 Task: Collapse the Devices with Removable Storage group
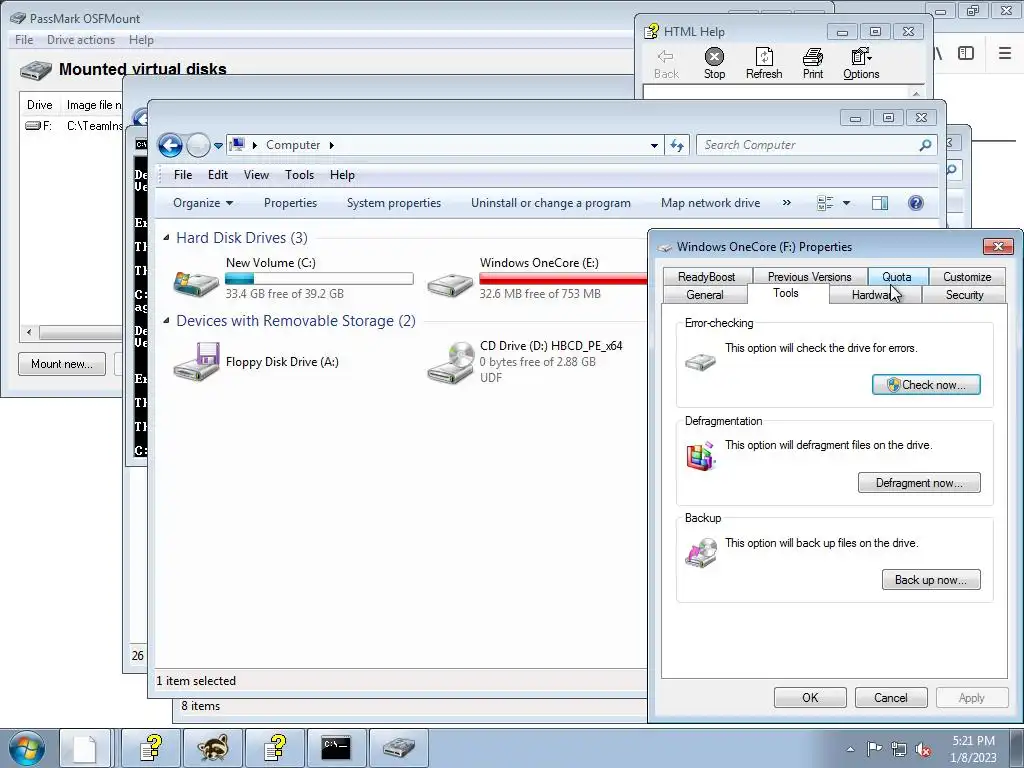(x=166, y=321)
